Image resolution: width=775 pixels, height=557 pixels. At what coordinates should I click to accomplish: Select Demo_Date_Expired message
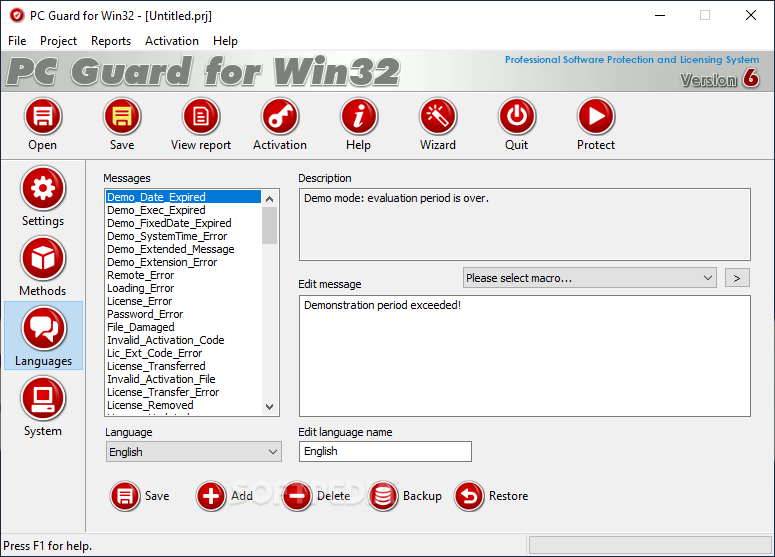(183, 197)
